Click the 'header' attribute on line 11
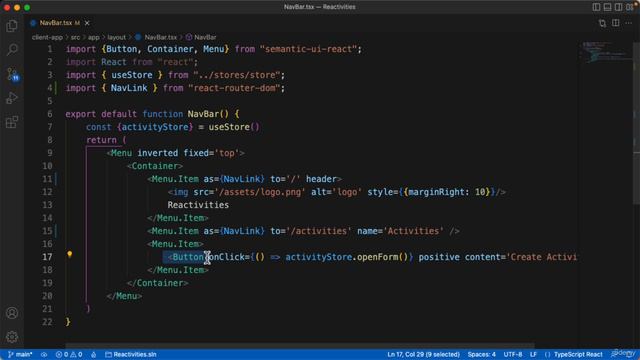Screen dimensions: 640x360 pyautogui.click(x=321, y=179)
